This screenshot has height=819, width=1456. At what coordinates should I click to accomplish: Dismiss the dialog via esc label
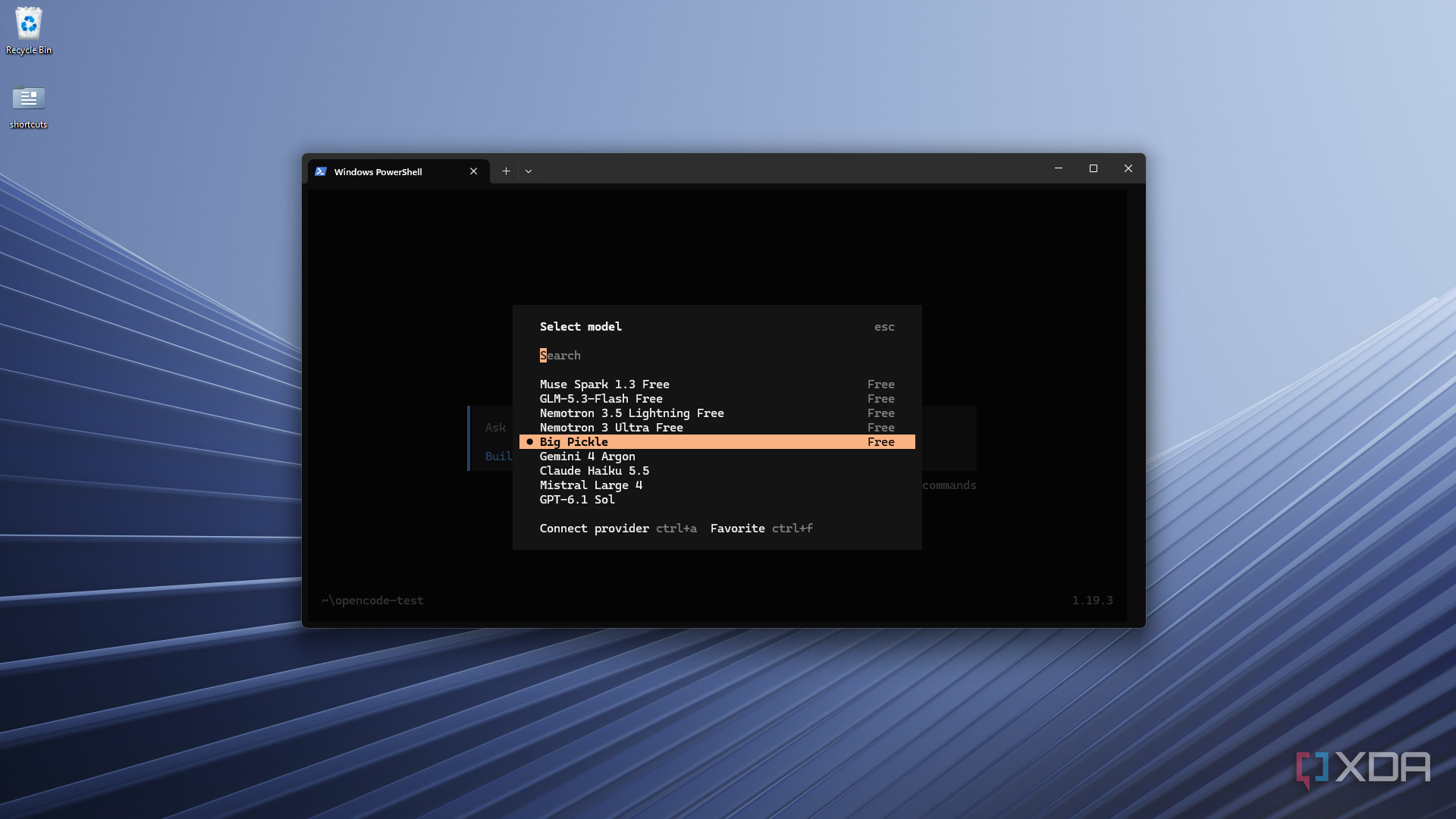click(884, 327)
